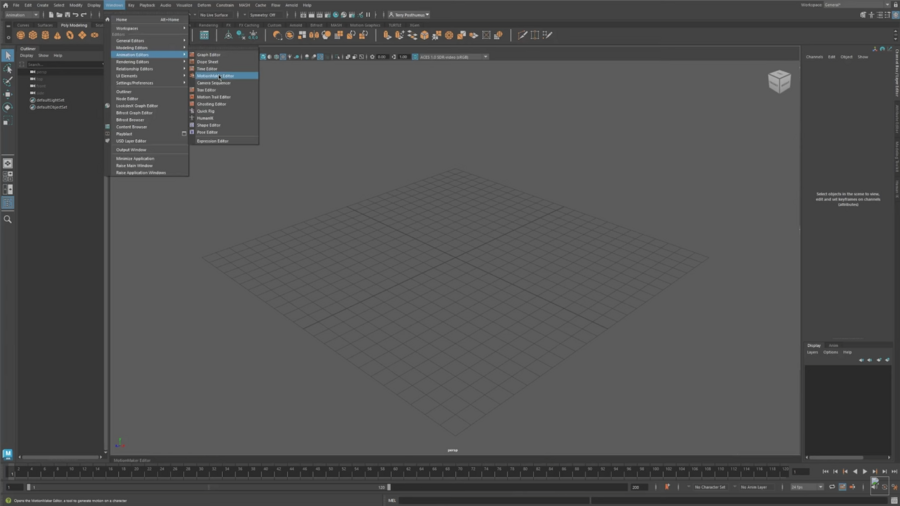Viewport: 900px width, 506px height.
Task: Go to the start of the playback range
Action: (825, 471)
